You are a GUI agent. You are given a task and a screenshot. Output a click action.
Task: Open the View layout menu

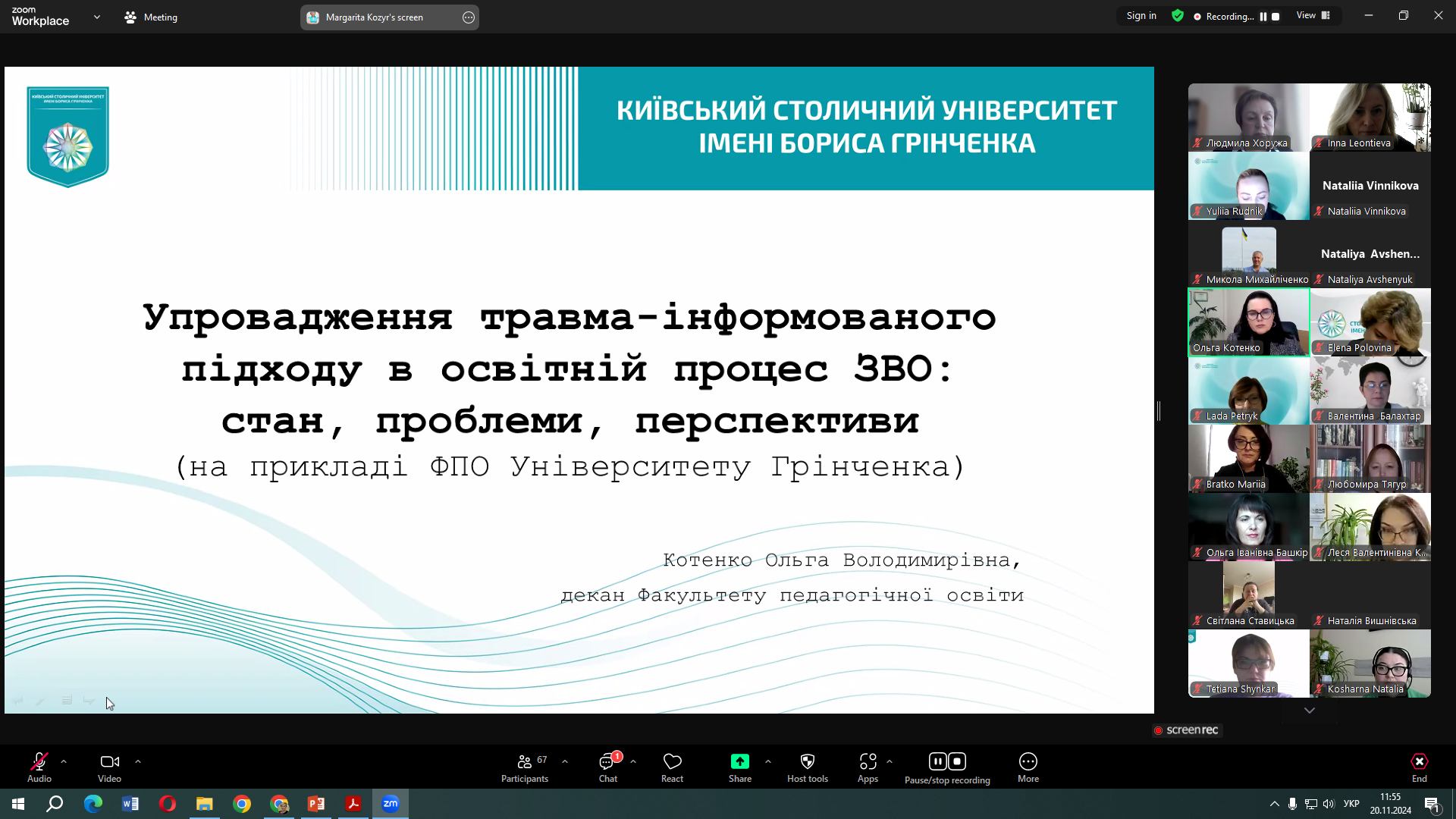(x=1313, y=16)
